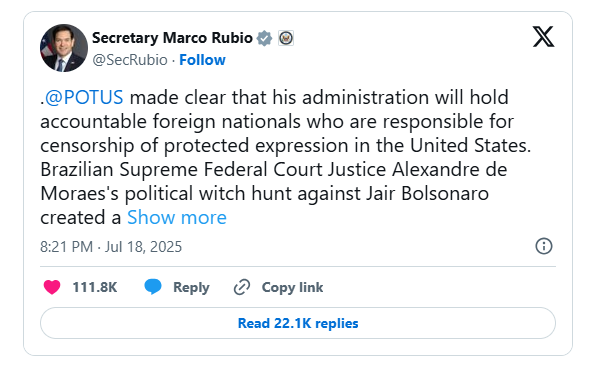
Task: Click the tweet line mentioning Alexandre de
Action: [274, 170]
